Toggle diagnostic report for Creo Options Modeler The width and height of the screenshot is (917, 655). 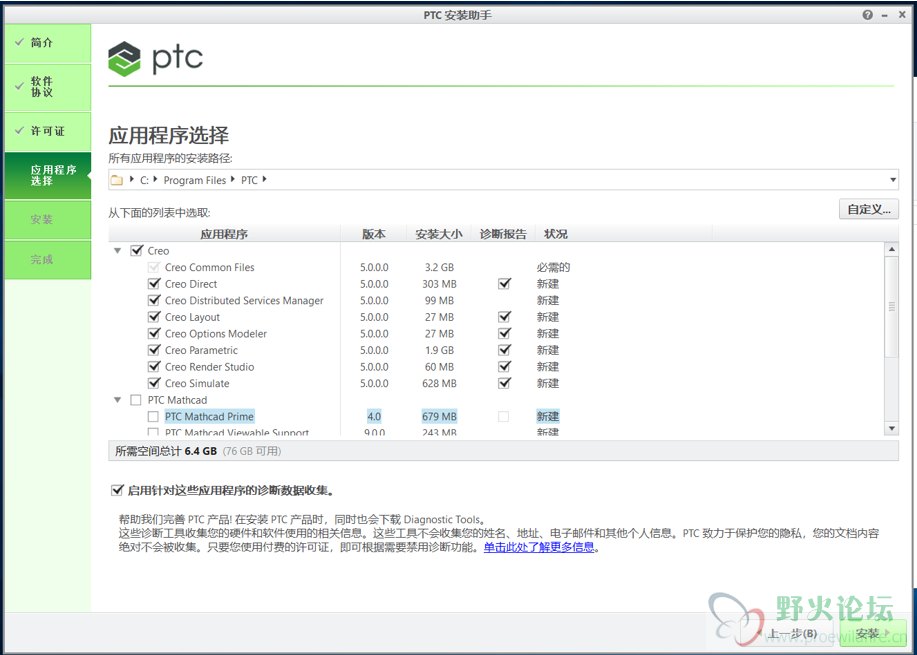coord(504,333)
